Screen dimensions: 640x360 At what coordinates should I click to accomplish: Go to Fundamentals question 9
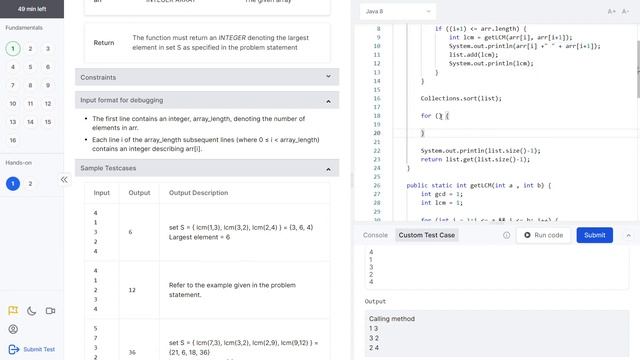point(48,85)
